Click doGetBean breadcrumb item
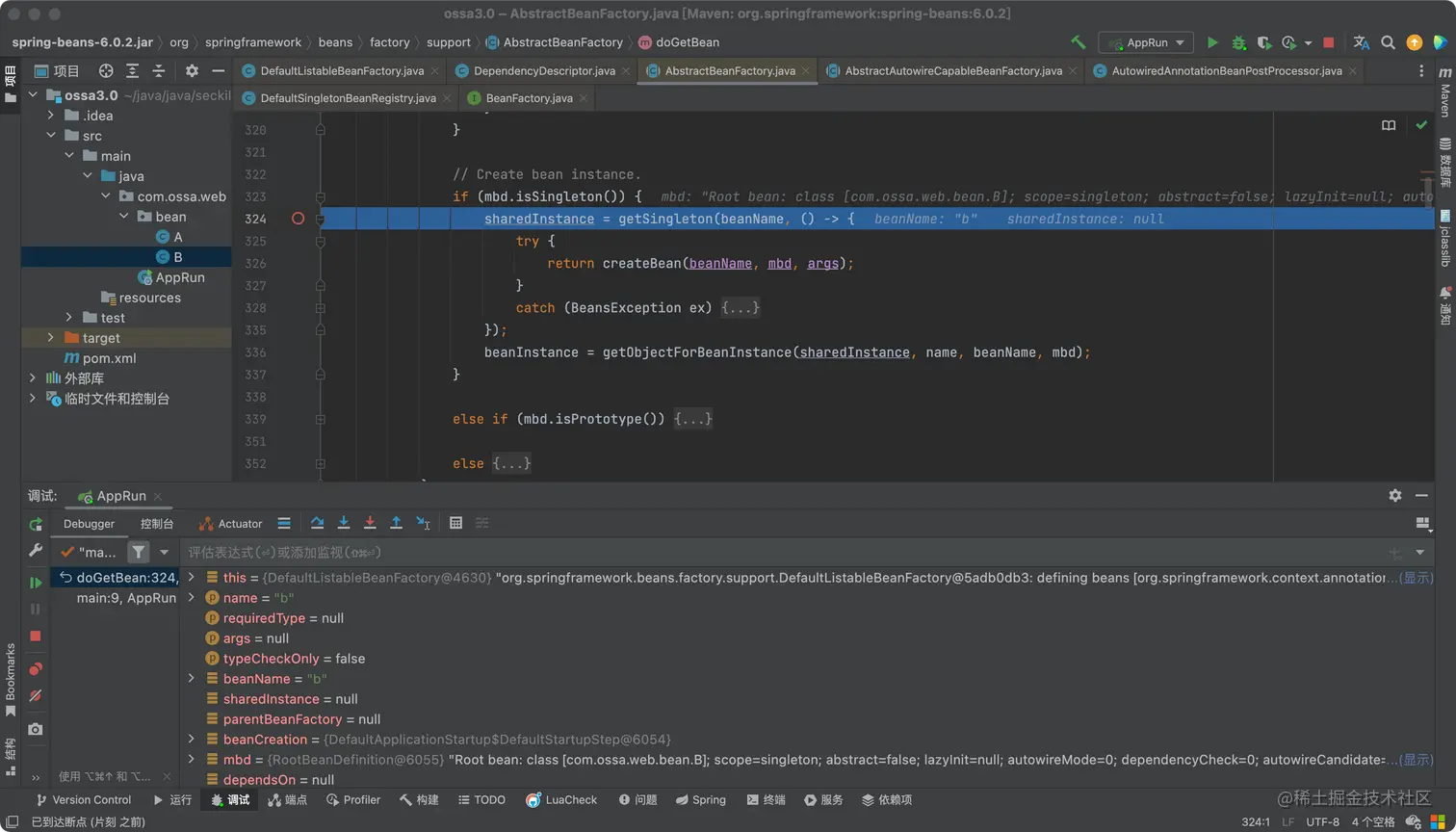 tap(679, 42)
